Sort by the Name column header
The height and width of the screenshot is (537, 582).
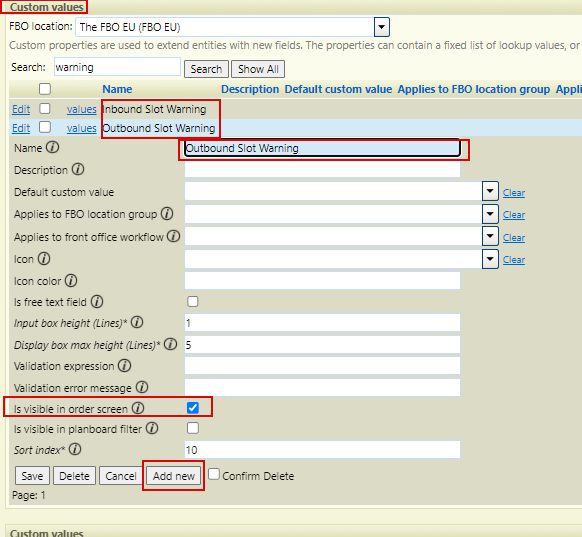(x=117, y=89)
